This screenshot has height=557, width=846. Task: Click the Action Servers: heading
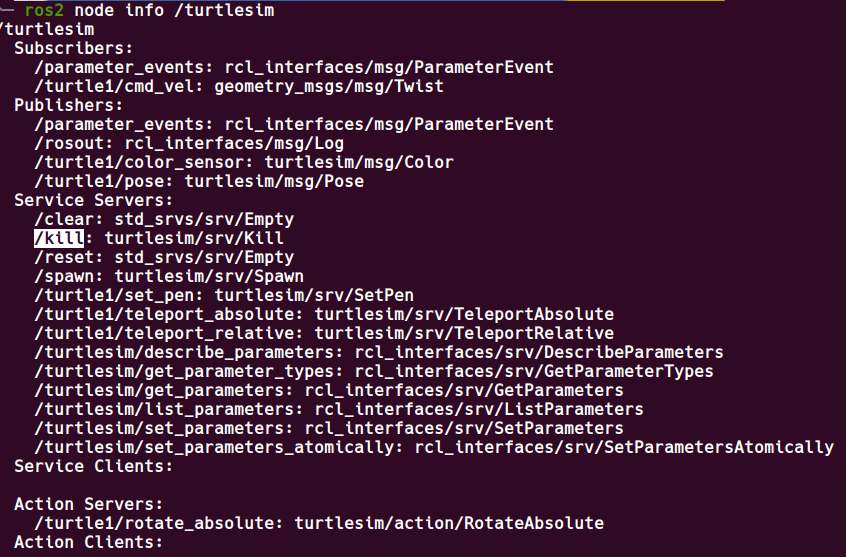88,504
